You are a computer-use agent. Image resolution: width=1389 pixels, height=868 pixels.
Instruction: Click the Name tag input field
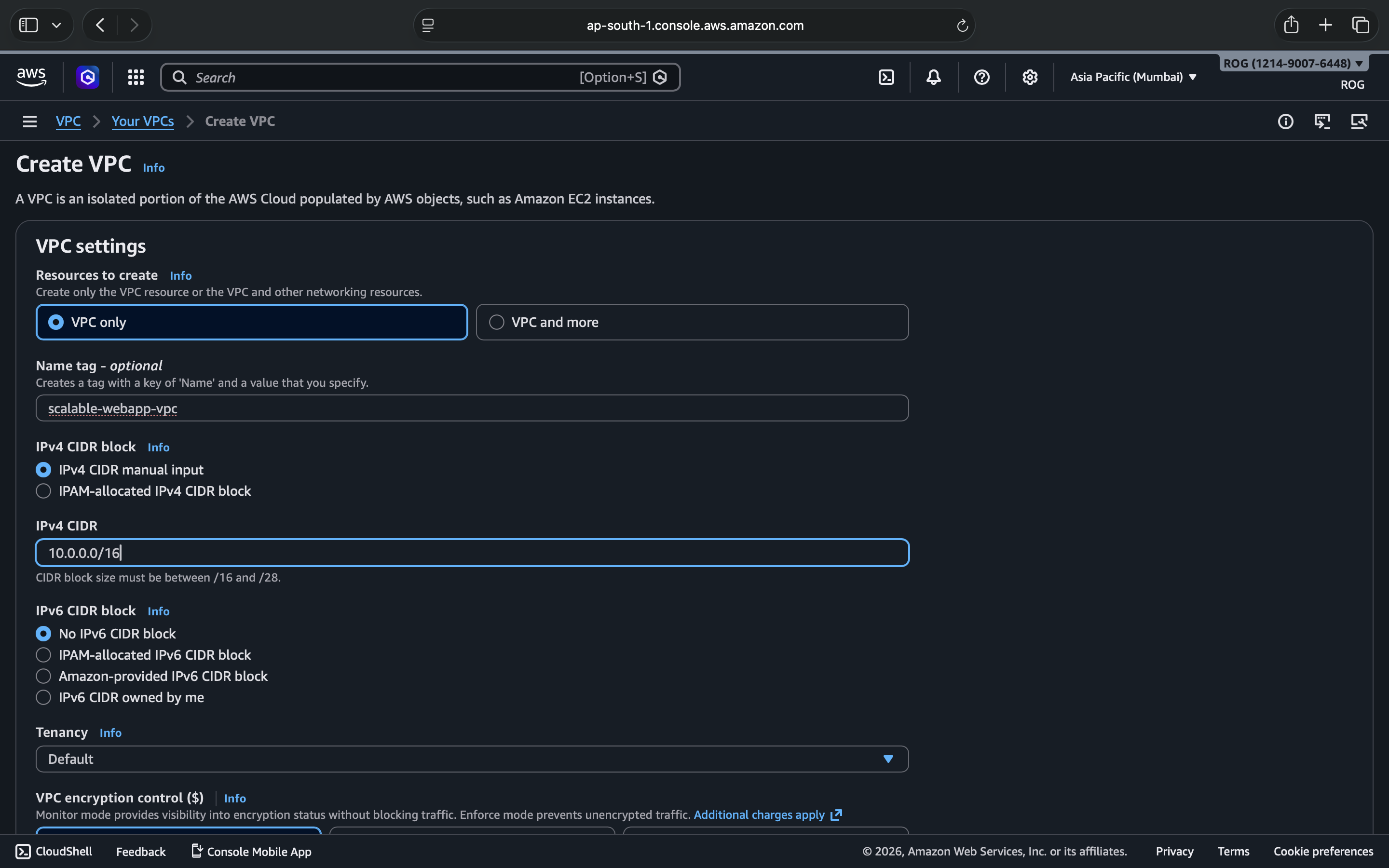(472, 408)
